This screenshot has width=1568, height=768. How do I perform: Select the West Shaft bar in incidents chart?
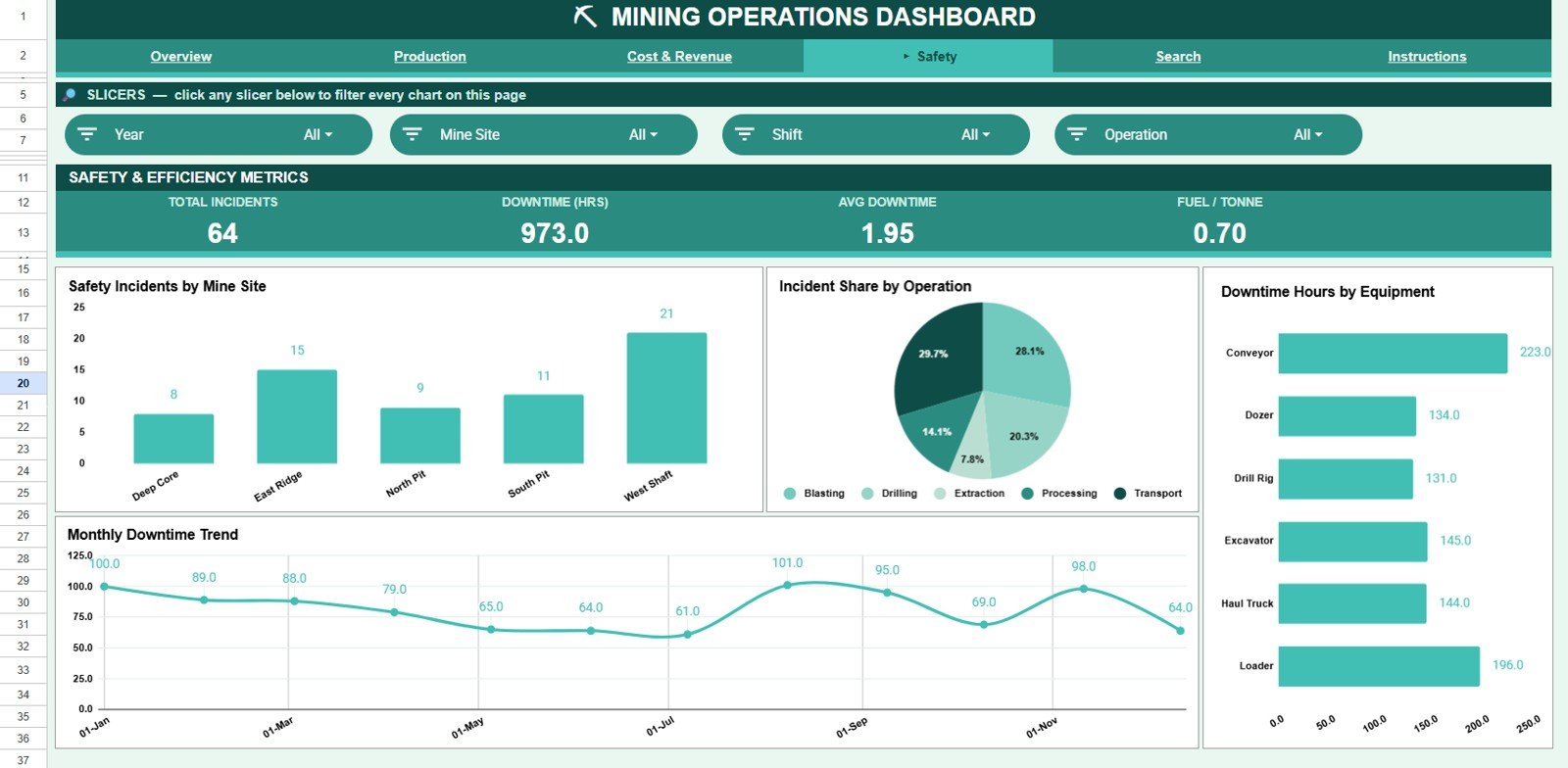666,398
